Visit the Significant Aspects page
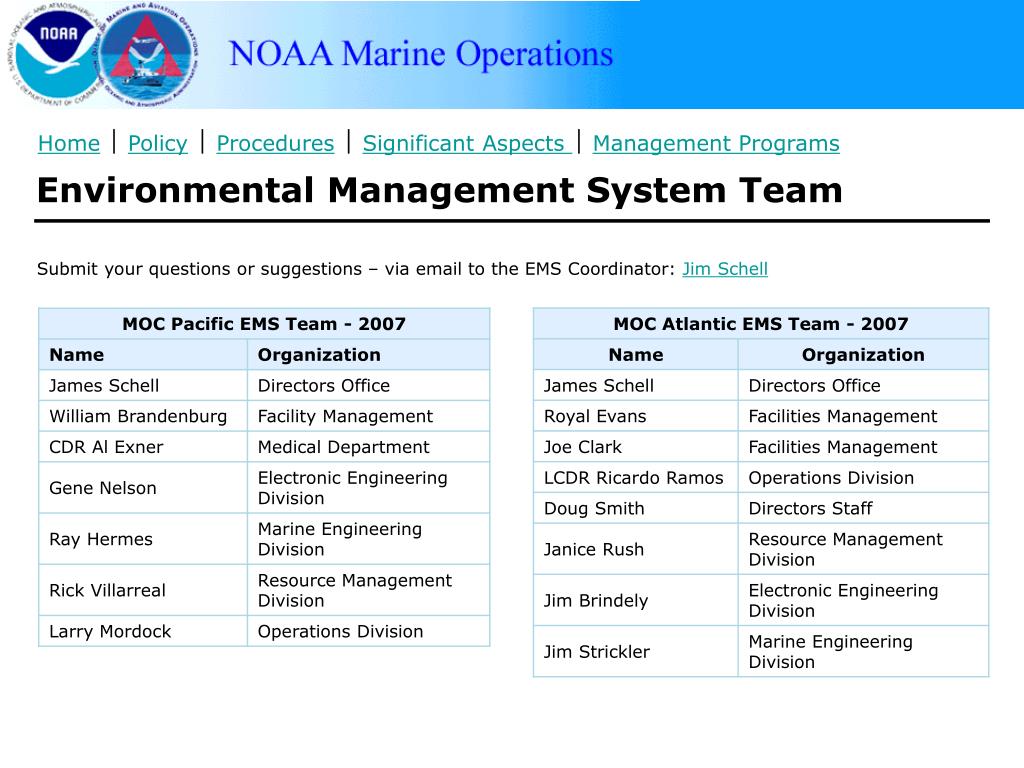Viewport: 1024px width, 768px height. (467, 143)
